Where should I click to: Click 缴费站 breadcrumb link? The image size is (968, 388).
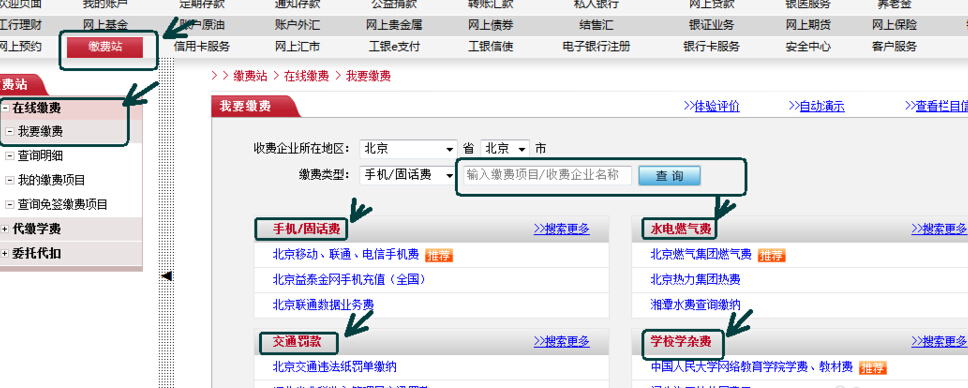[x=250, y=76]
